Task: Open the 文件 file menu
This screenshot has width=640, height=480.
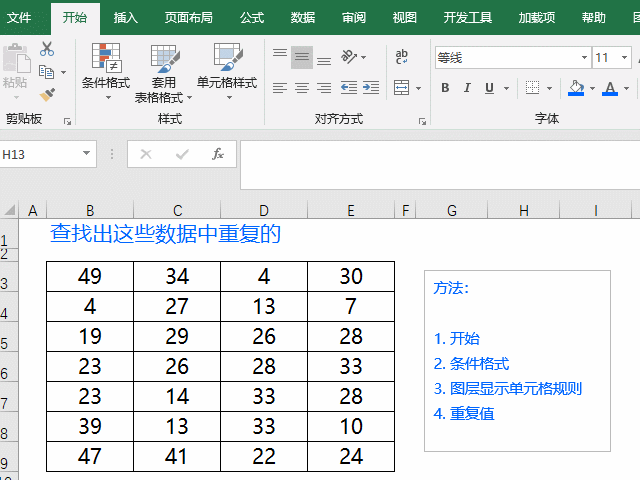Action: pos(20,17)
